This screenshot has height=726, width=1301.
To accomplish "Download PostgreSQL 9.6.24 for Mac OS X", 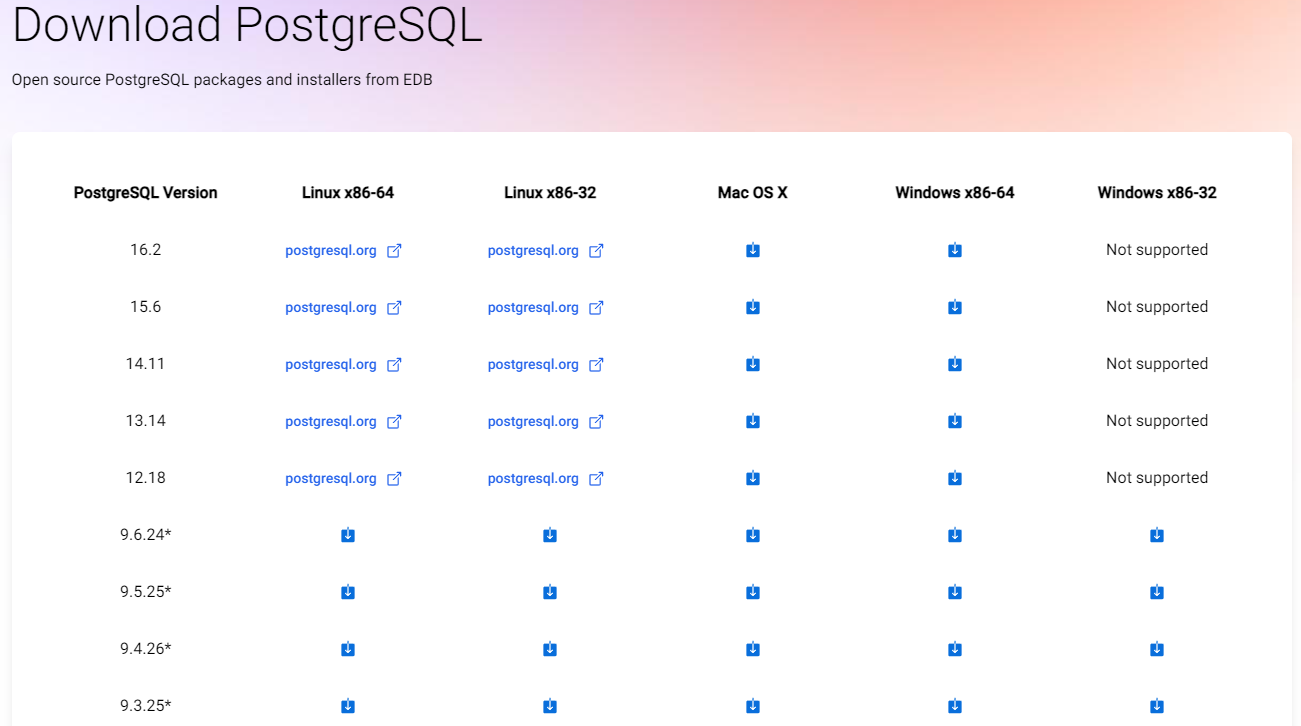I will coord(753,535).
